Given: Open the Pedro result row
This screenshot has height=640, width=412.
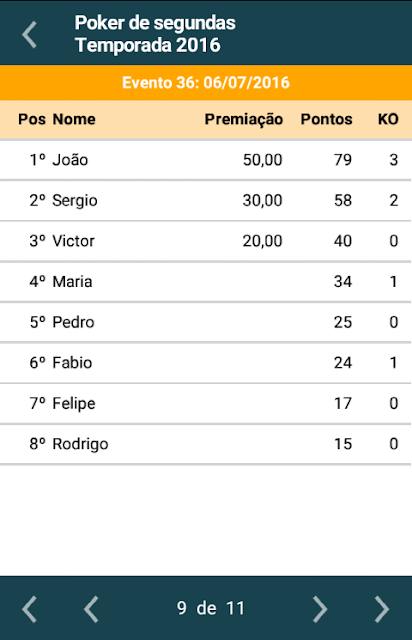Looking at the screenshot, I should [206, 322].
